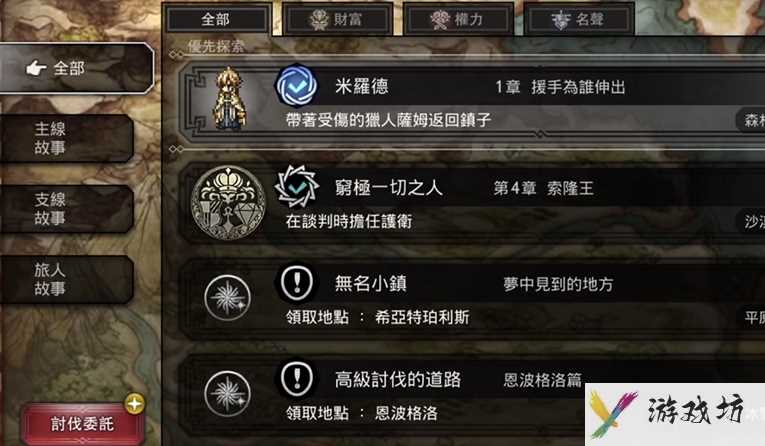Viewport: 765px width, 446px height.
Task: Open 支線故事 category
Action: click(x=66, y=208)
